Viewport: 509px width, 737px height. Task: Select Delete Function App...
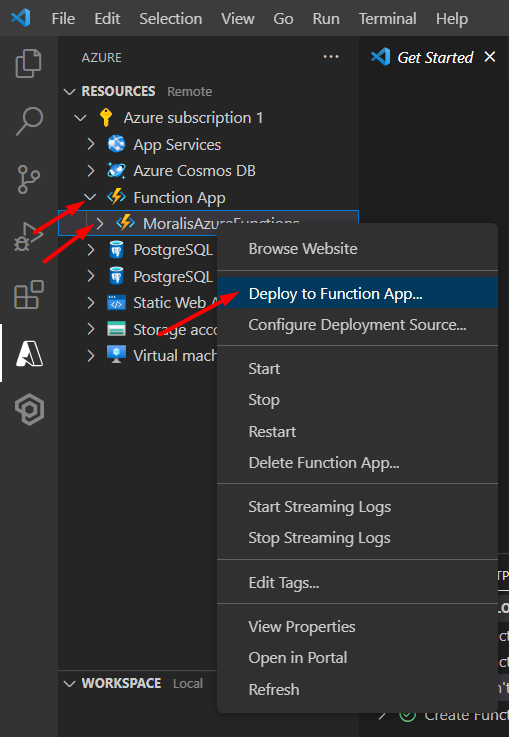click(357, 463)
